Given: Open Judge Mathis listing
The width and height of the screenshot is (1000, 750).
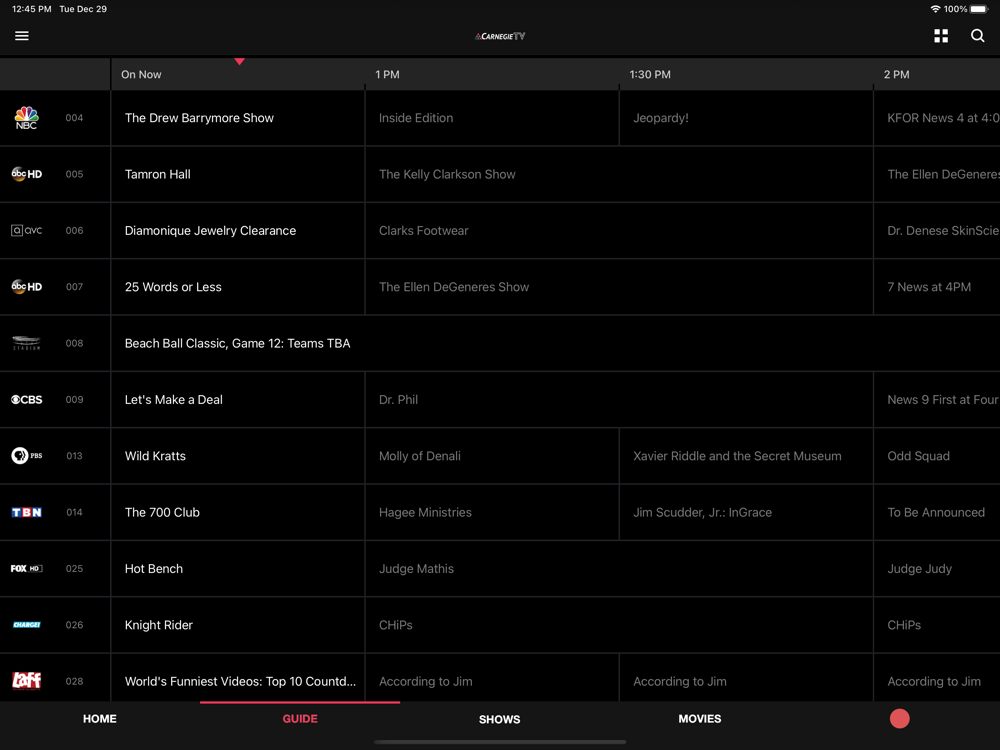Looking at the screenshot, I should (x=619, y=568).
